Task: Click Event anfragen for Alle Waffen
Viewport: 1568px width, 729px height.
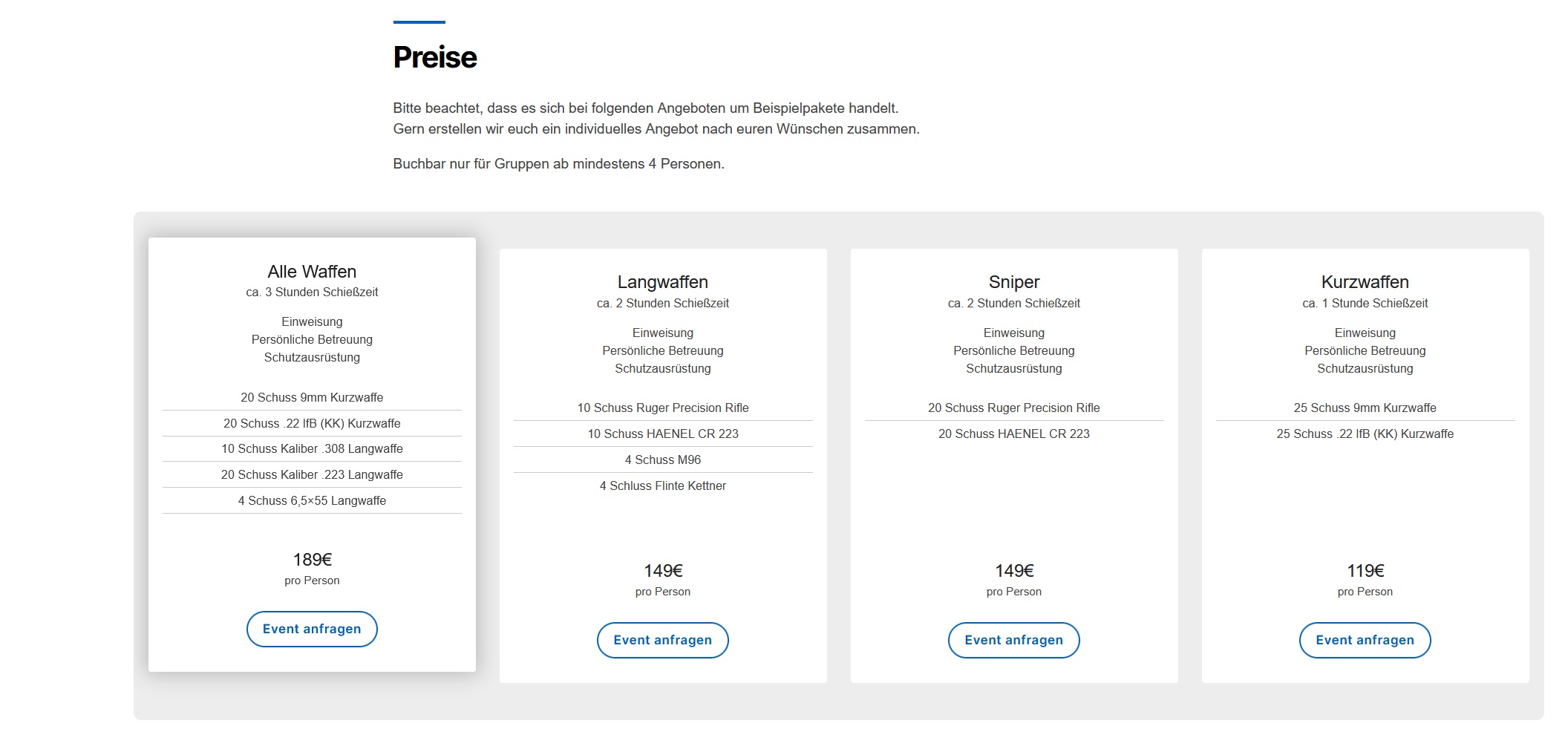Action: 312,629
